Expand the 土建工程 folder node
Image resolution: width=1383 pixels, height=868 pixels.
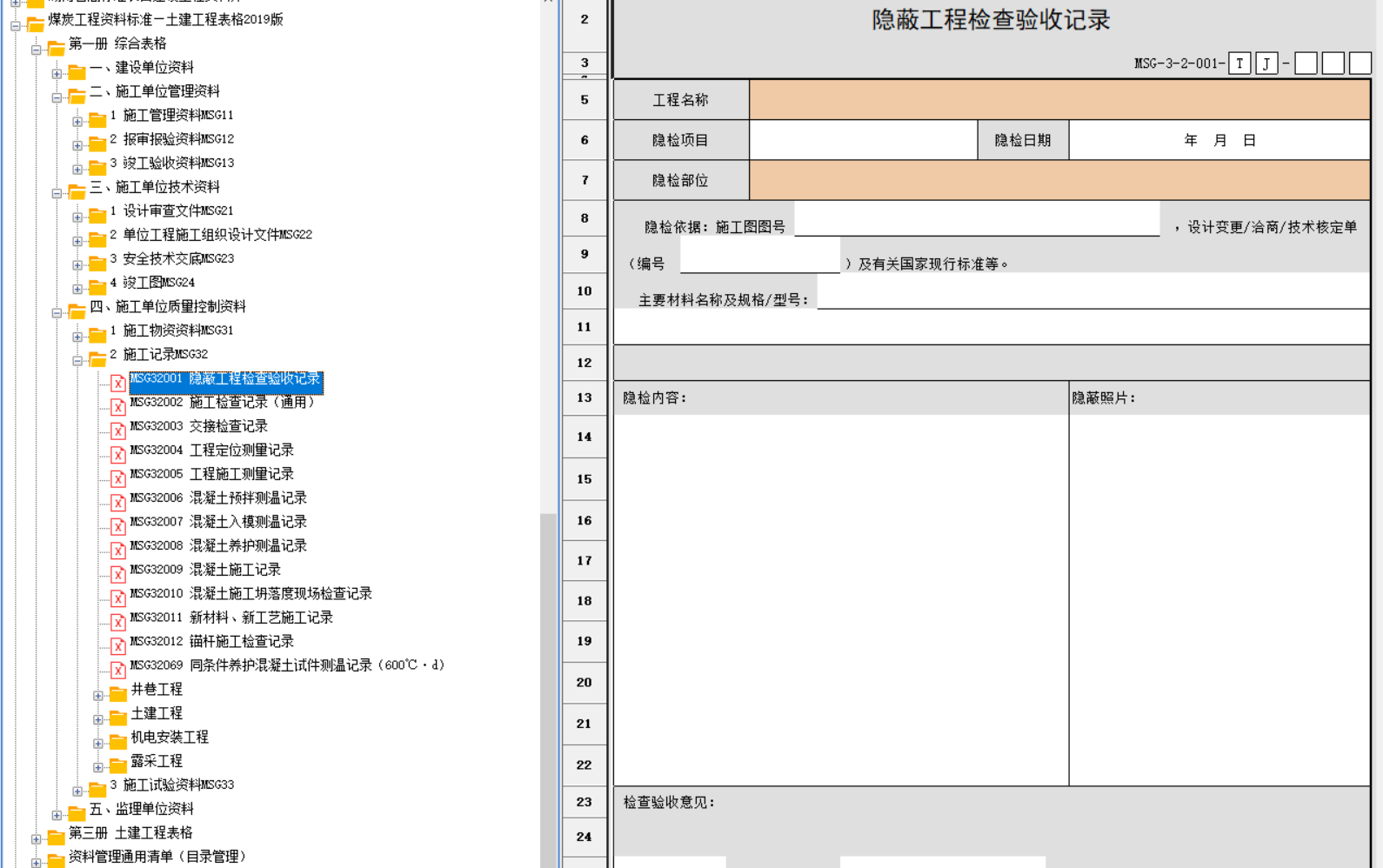tap(98, 719)
